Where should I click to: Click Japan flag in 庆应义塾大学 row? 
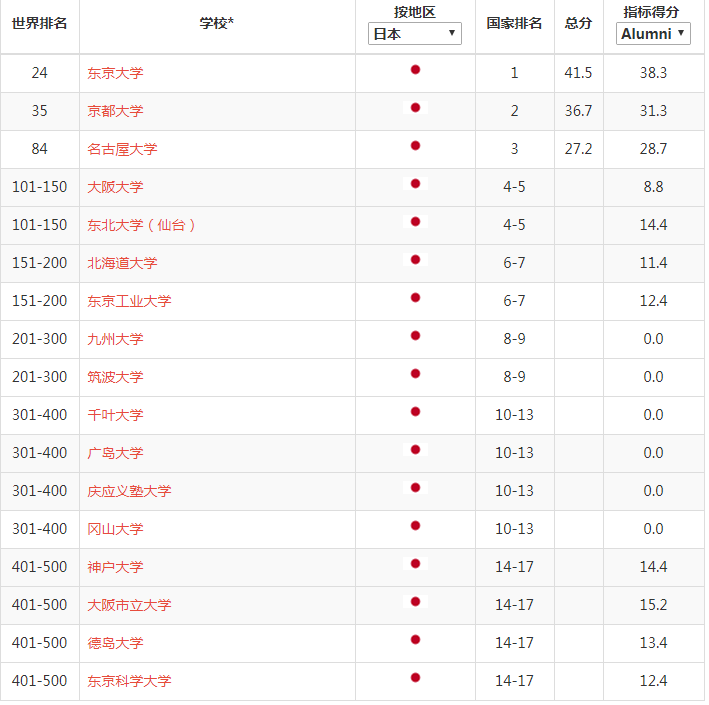click(415, 487)
